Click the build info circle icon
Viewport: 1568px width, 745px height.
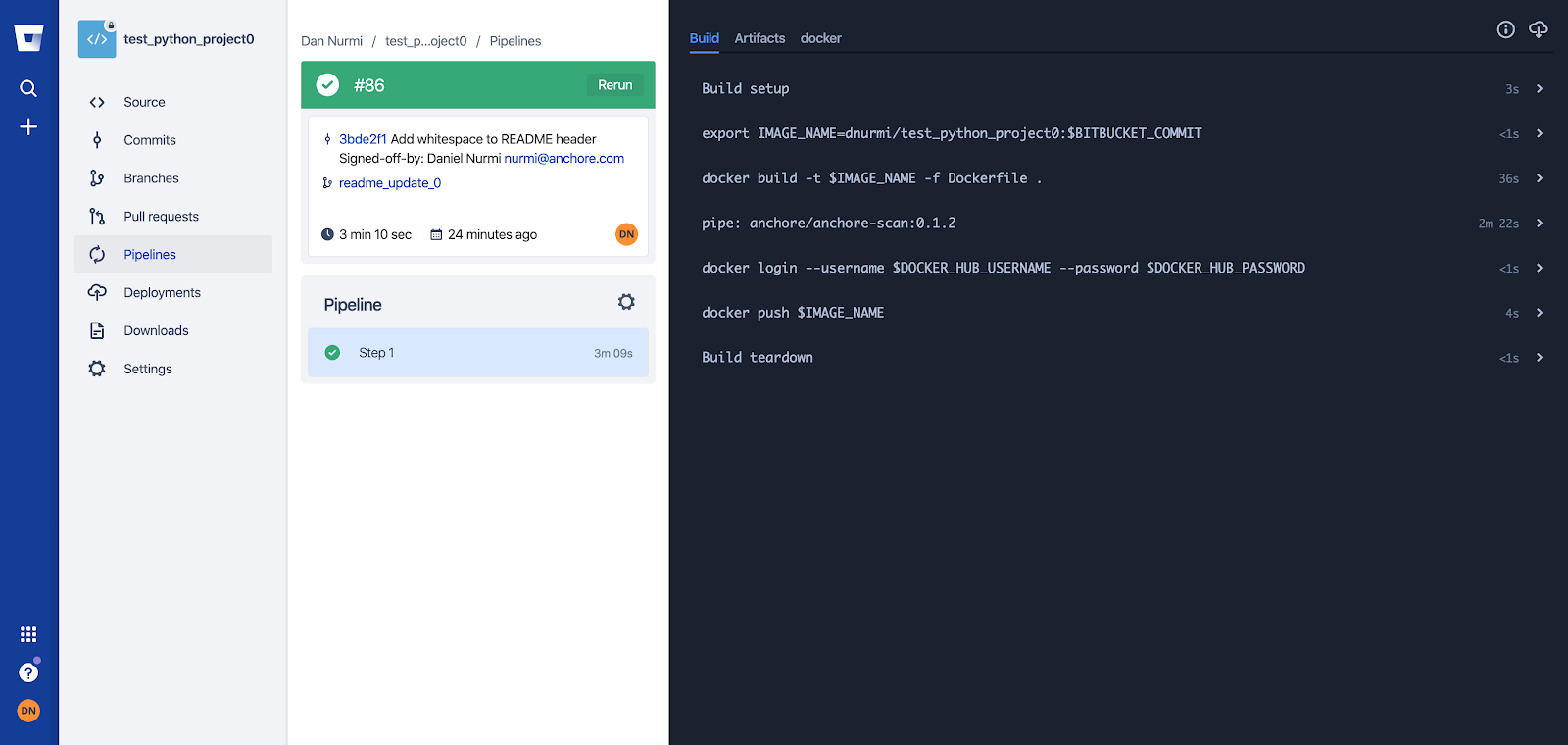tap(1506, 29)
